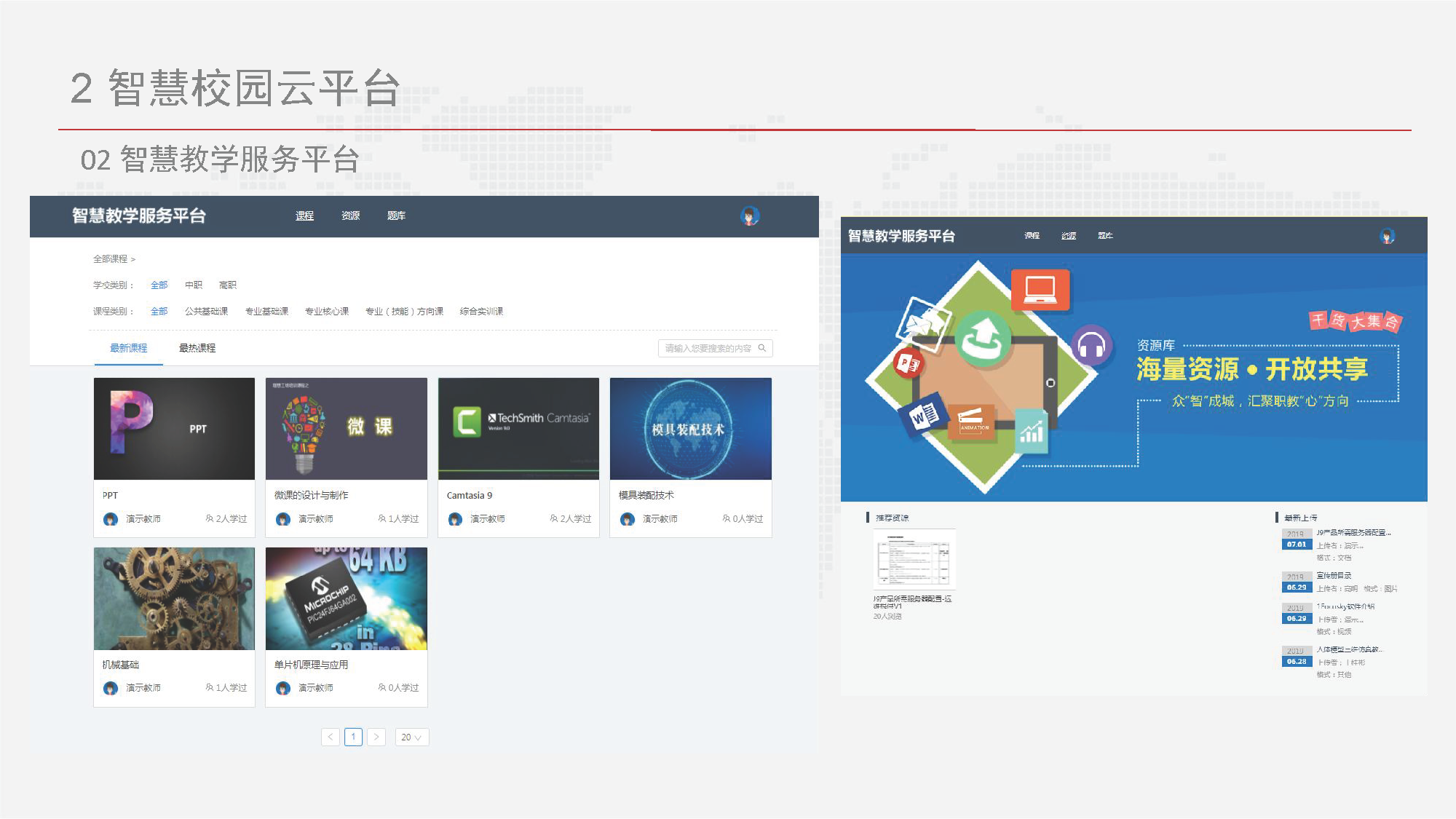Open the 20 per page dropdown
Screen dimensions: 1456x819
coord(411,737)
